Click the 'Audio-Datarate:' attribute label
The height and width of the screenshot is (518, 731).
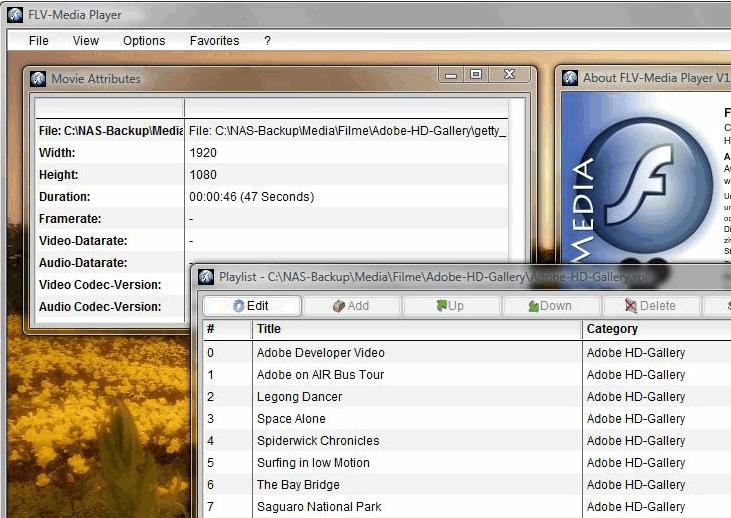(83, 262)
